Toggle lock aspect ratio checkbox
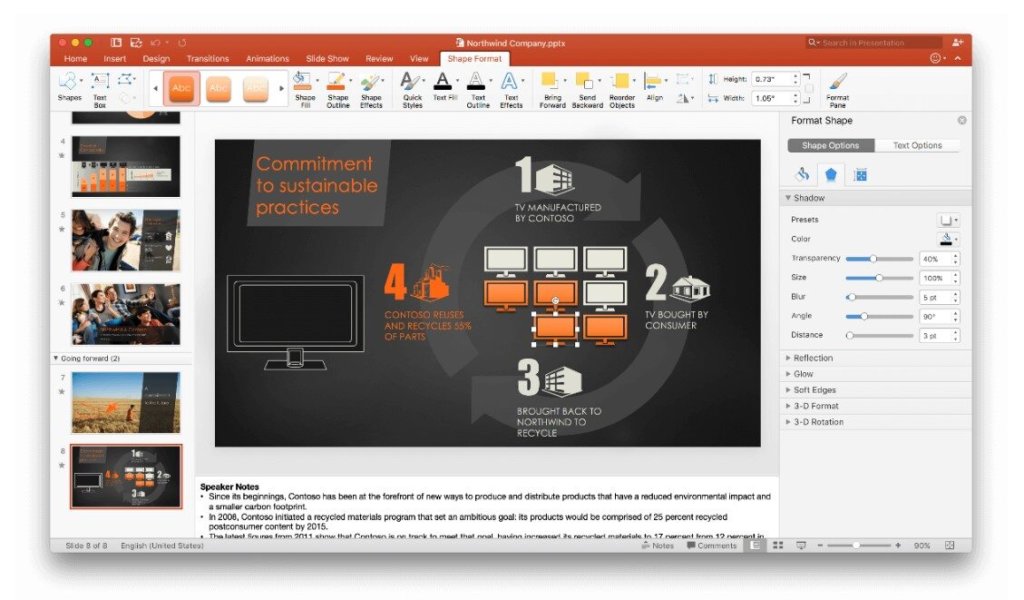 pos(810,88)
